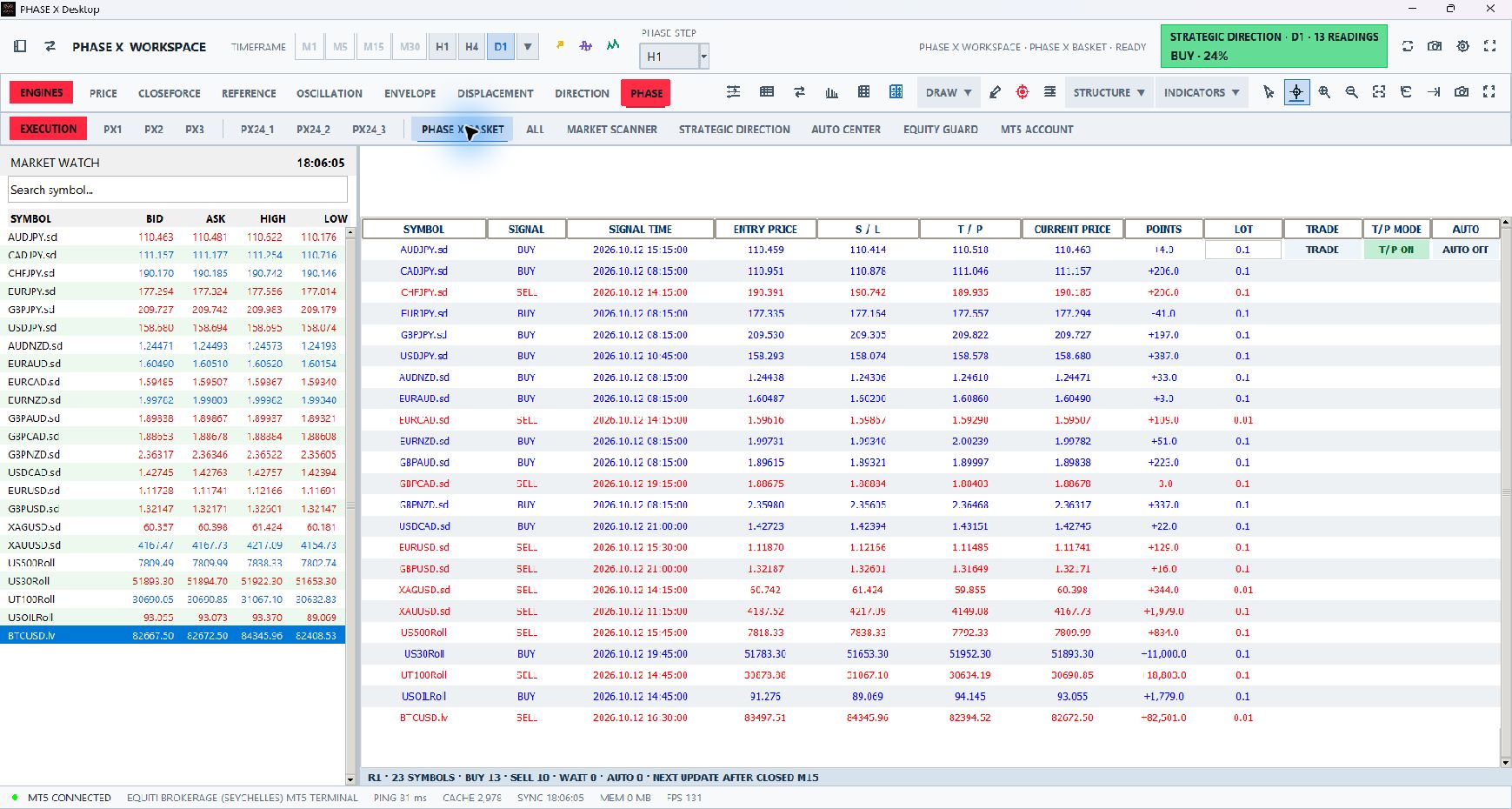Switch to the OSCILLATION tab
1512x809 pixels.
point(330,93)
